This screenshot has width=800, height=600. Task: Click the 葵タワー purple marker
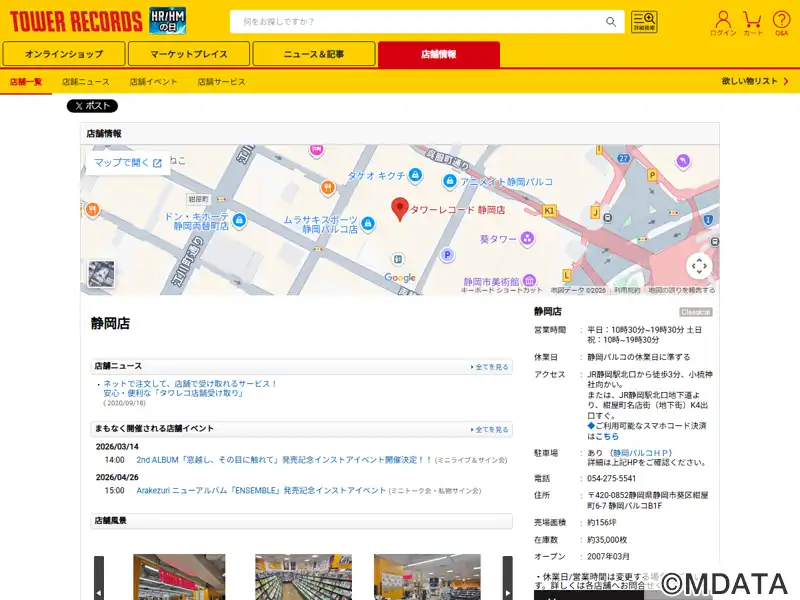tap(527, 238)
